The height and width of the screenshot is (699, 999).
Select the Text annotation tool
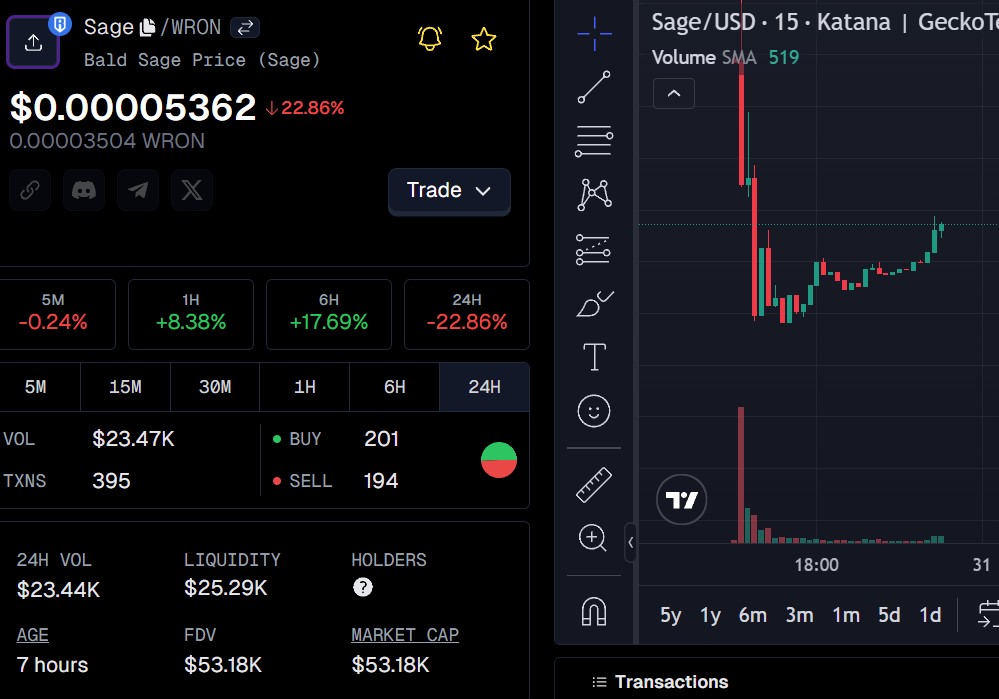tap(594, 357)
